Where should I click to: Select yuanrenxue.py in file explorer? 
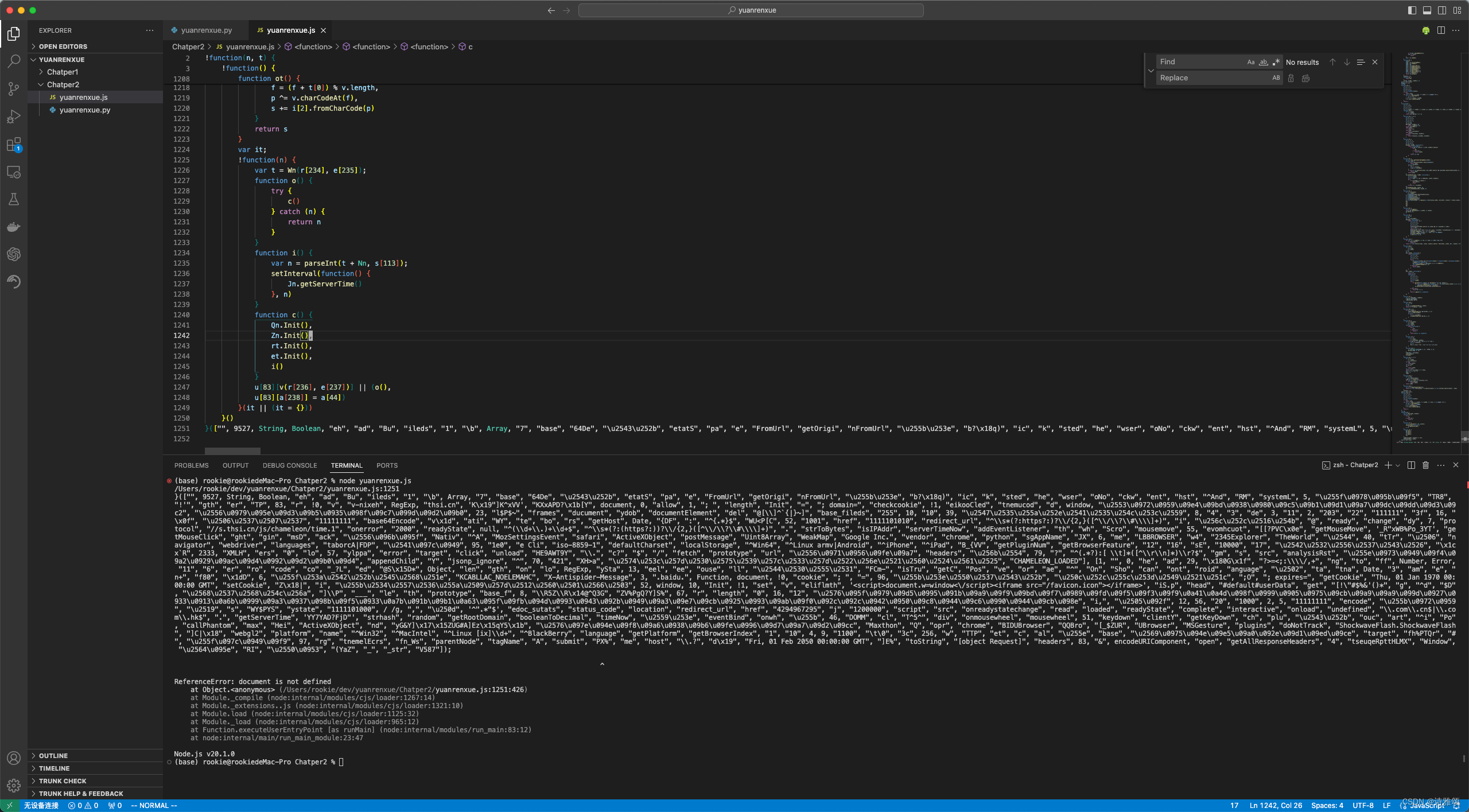[96, 110]
